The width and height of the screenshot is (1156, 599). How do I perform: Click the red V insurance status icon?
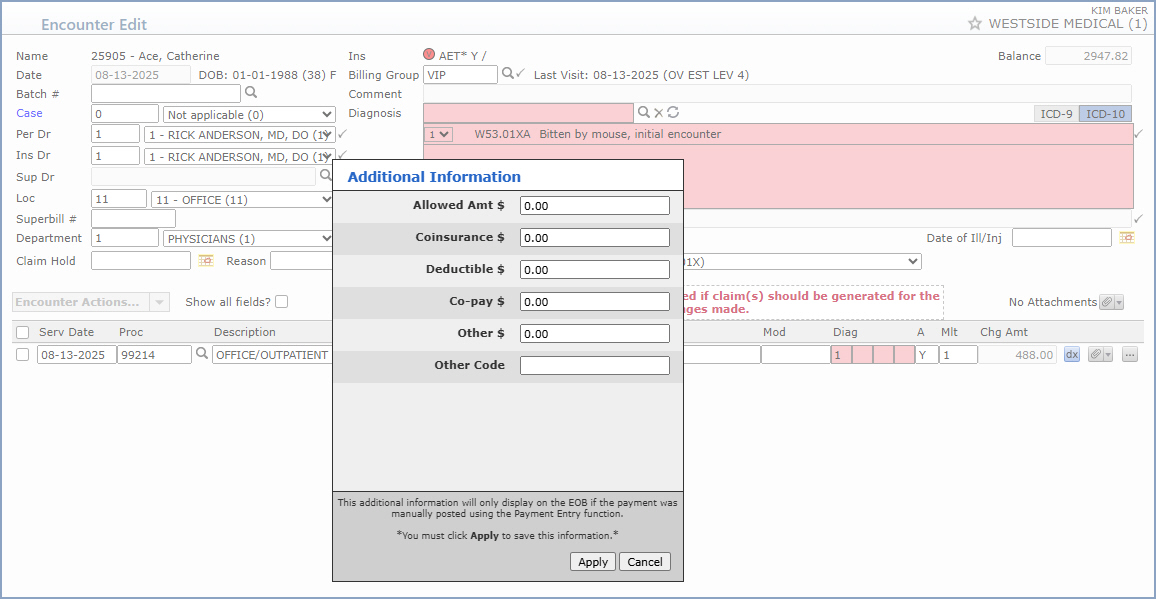click(429, 55)
